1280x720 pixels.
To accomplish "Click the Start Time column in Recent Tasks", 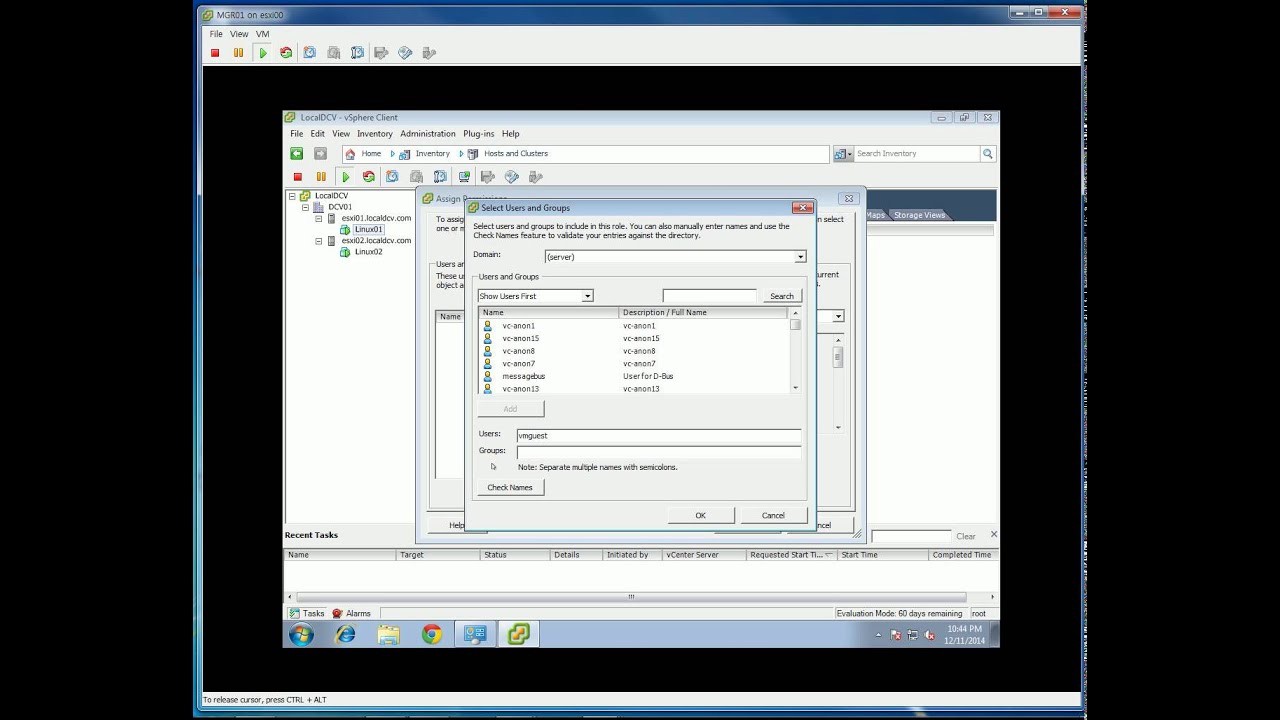I will tap(882, 555).
